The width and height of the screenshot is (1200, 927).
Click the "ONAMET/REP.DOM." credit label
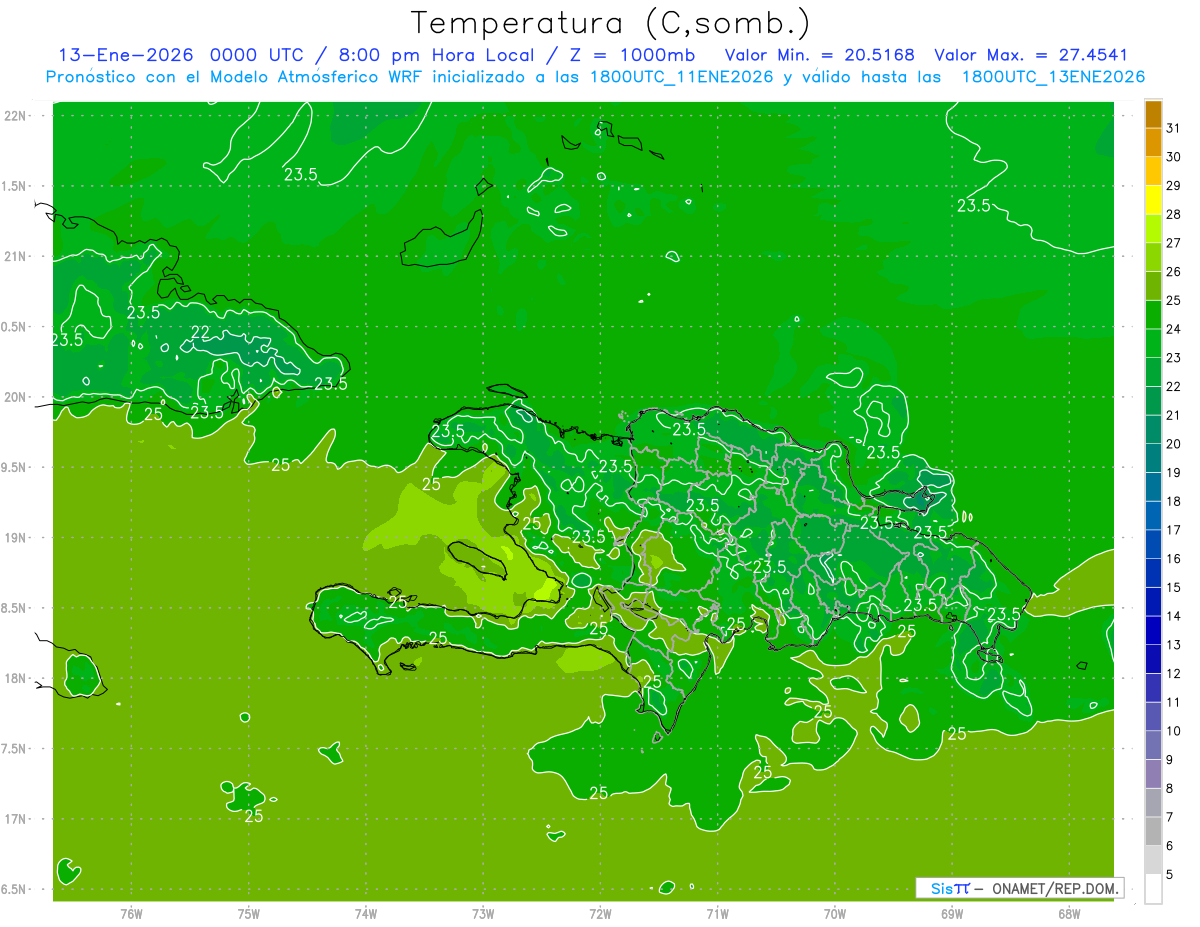(x=1054, y=888)
